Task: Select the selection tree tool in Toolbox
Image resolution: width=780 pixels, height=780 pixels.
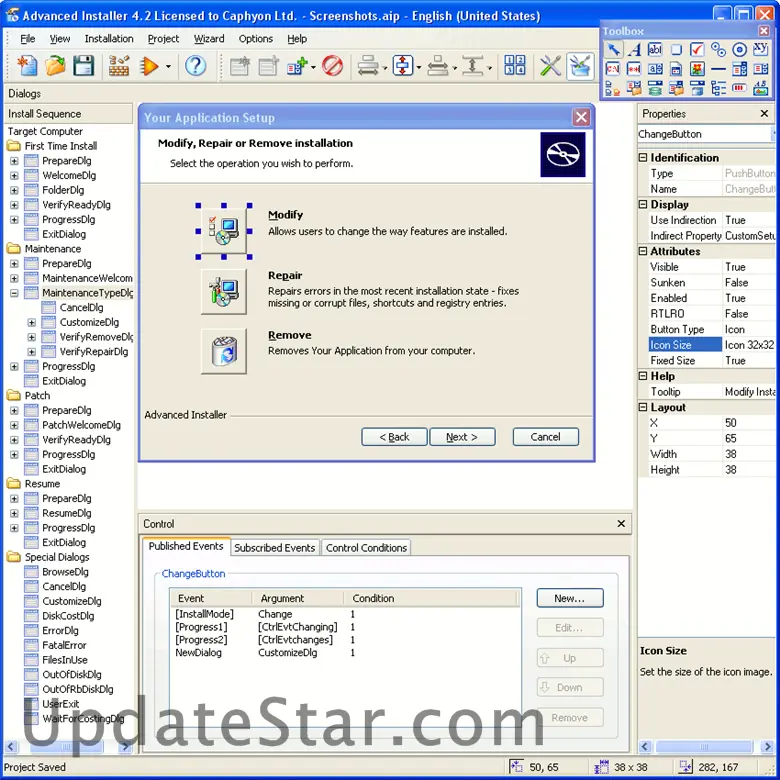Action: (x=718, y=89)
